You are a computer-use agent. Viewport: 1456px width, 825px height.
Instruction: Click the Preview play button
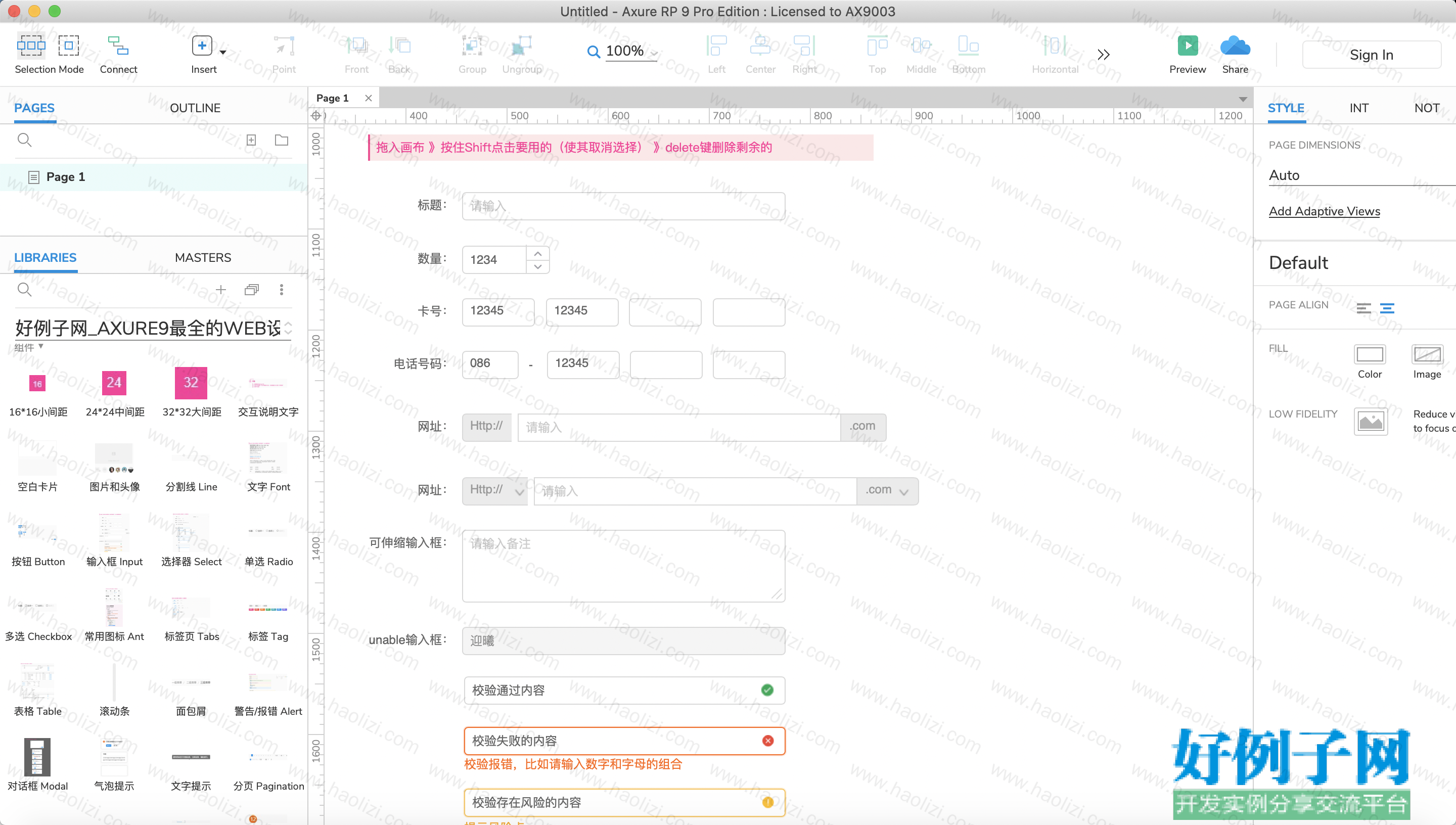pyautogui.click(x=1188, y=45)
